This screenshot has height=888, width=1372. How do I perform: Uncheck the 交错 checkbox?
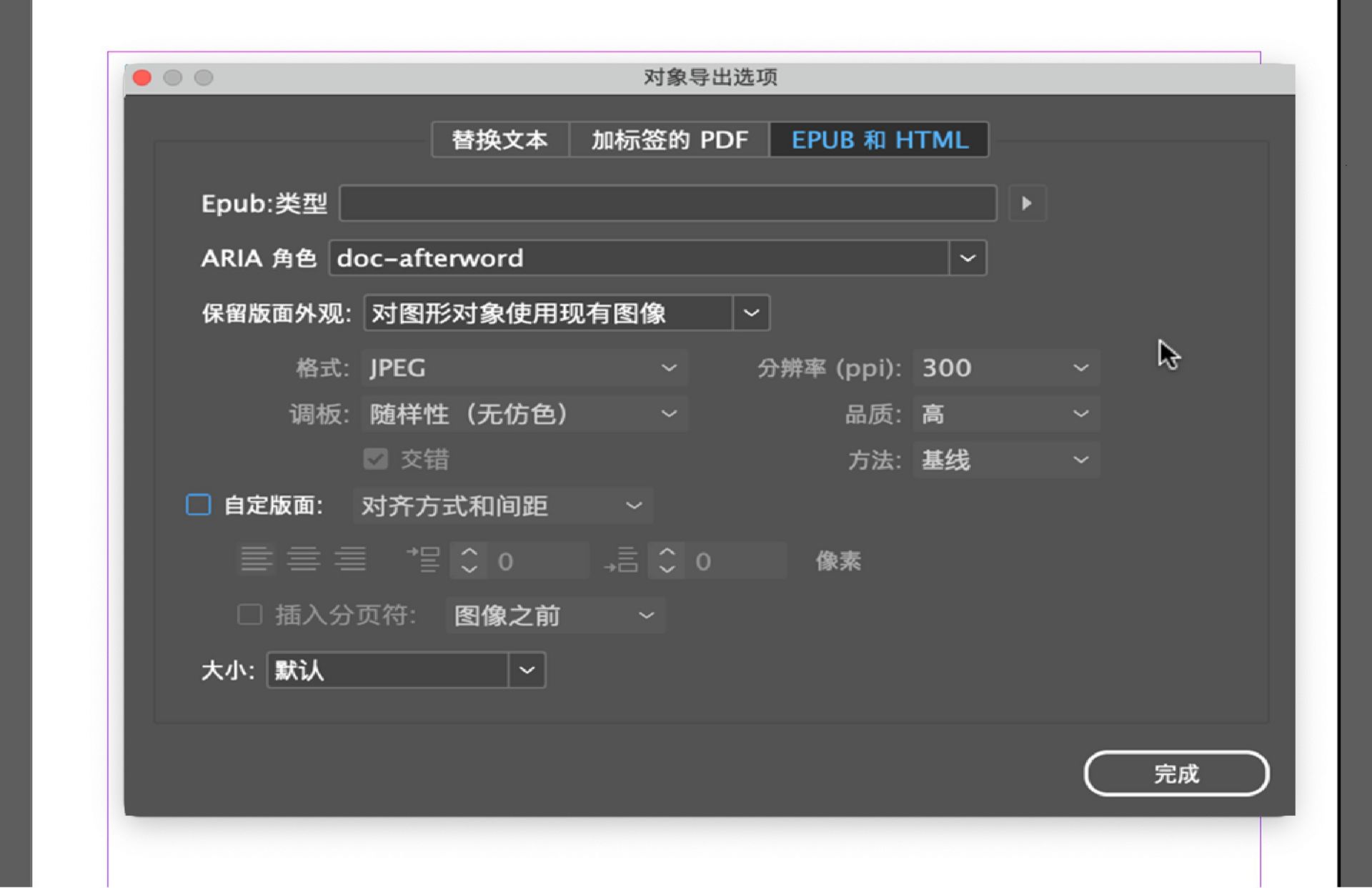point(375,459)
